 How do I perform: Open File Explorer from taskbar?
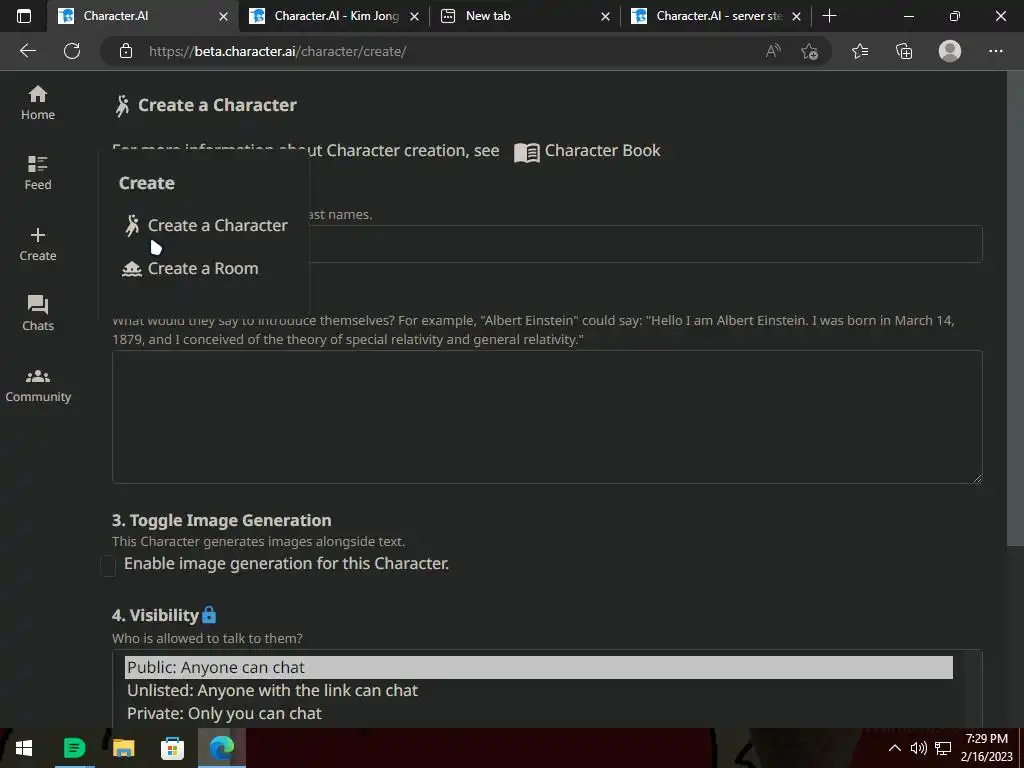point(123,748)
